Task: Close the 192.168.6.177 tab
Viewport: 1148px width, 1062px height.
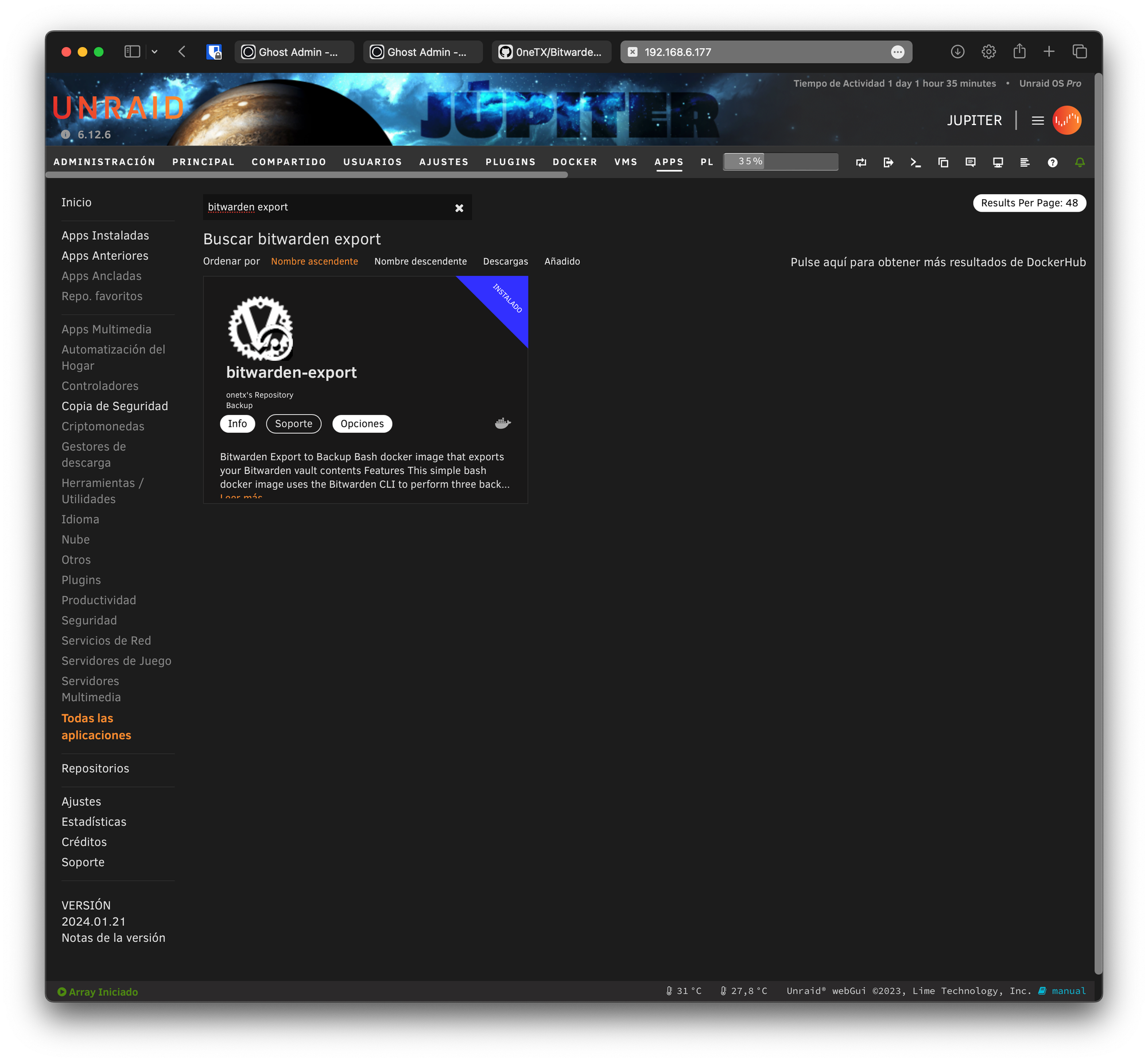Action: coord(632,52)
